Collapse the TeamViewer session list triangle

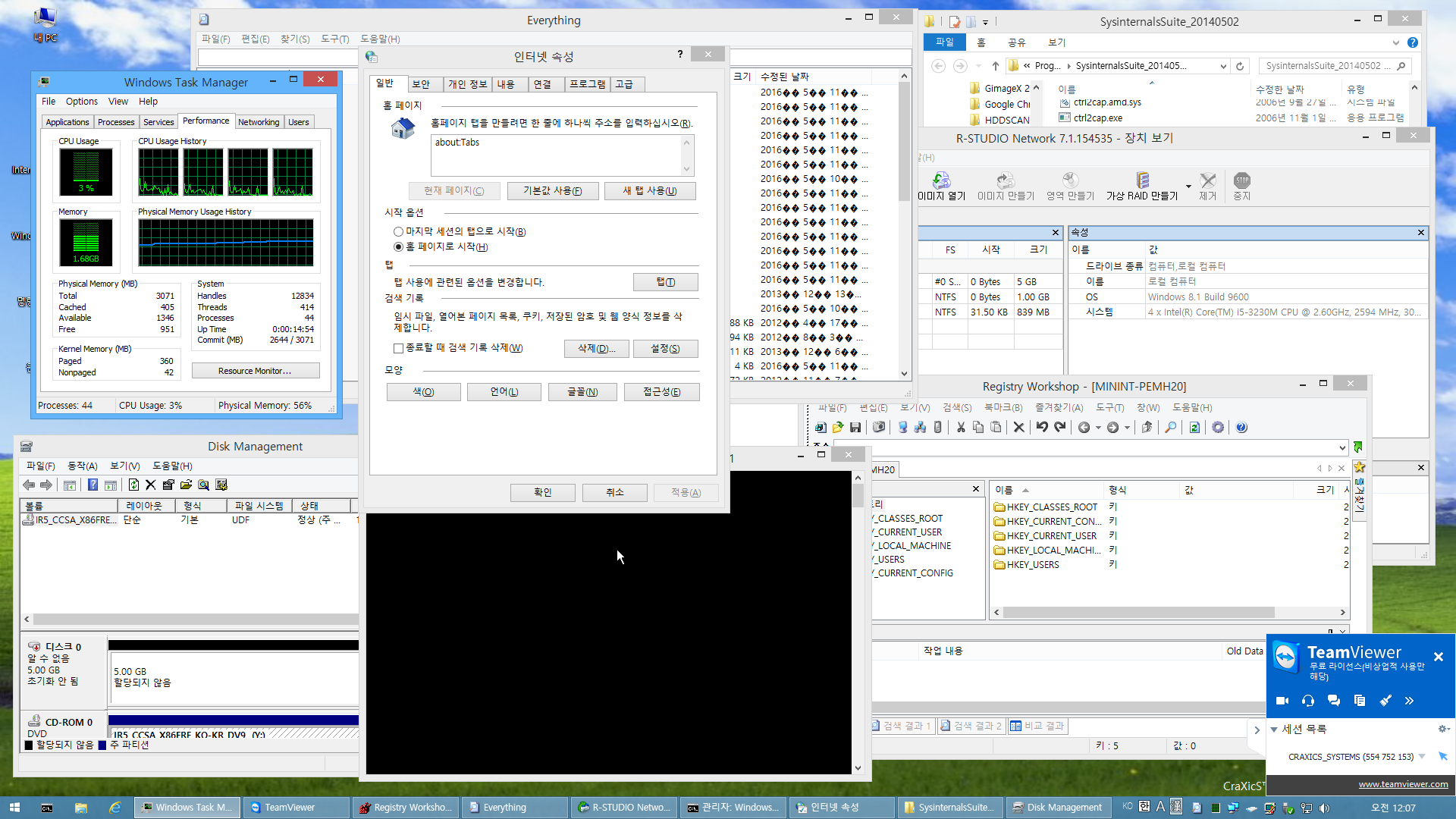coord(1274,730)
